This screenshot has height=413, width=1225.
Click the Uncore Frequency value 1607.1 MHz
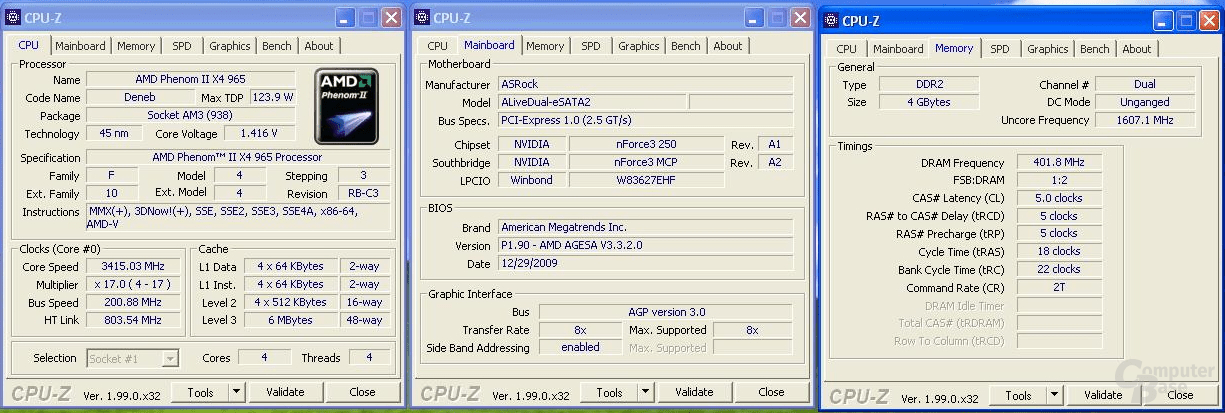point(1145,120)
